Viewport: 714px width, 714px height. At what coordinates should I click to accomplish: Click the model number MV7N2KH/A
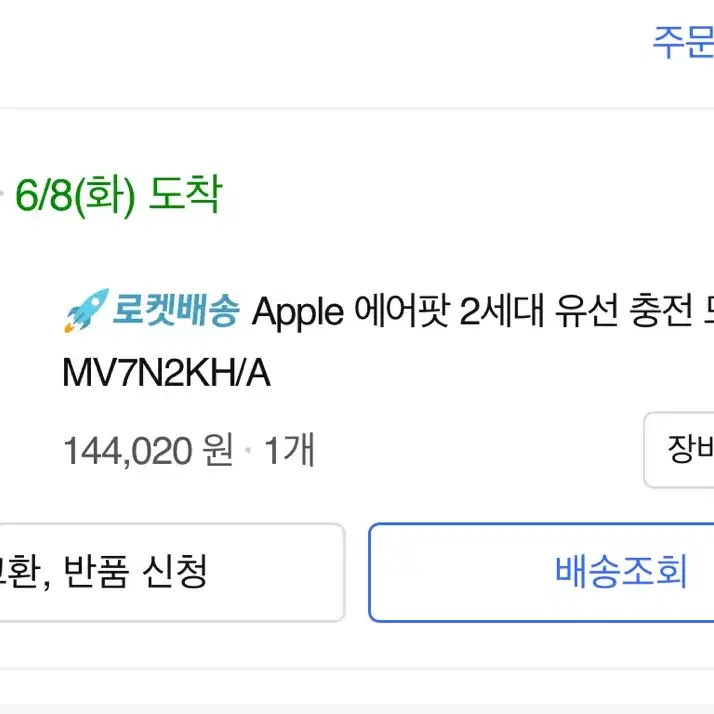[x=167, y=374]
